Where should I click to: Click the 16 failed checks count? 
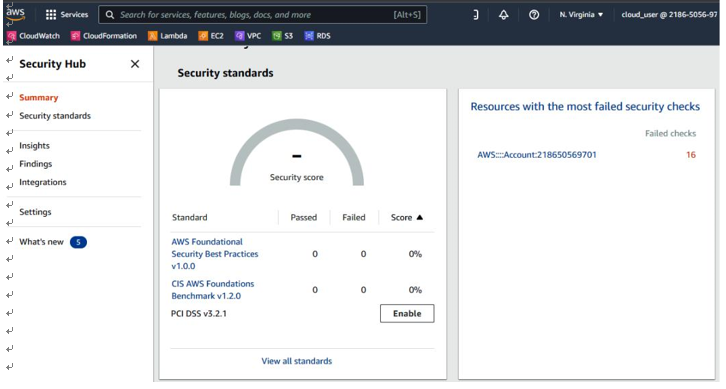(x=691, y=155)
